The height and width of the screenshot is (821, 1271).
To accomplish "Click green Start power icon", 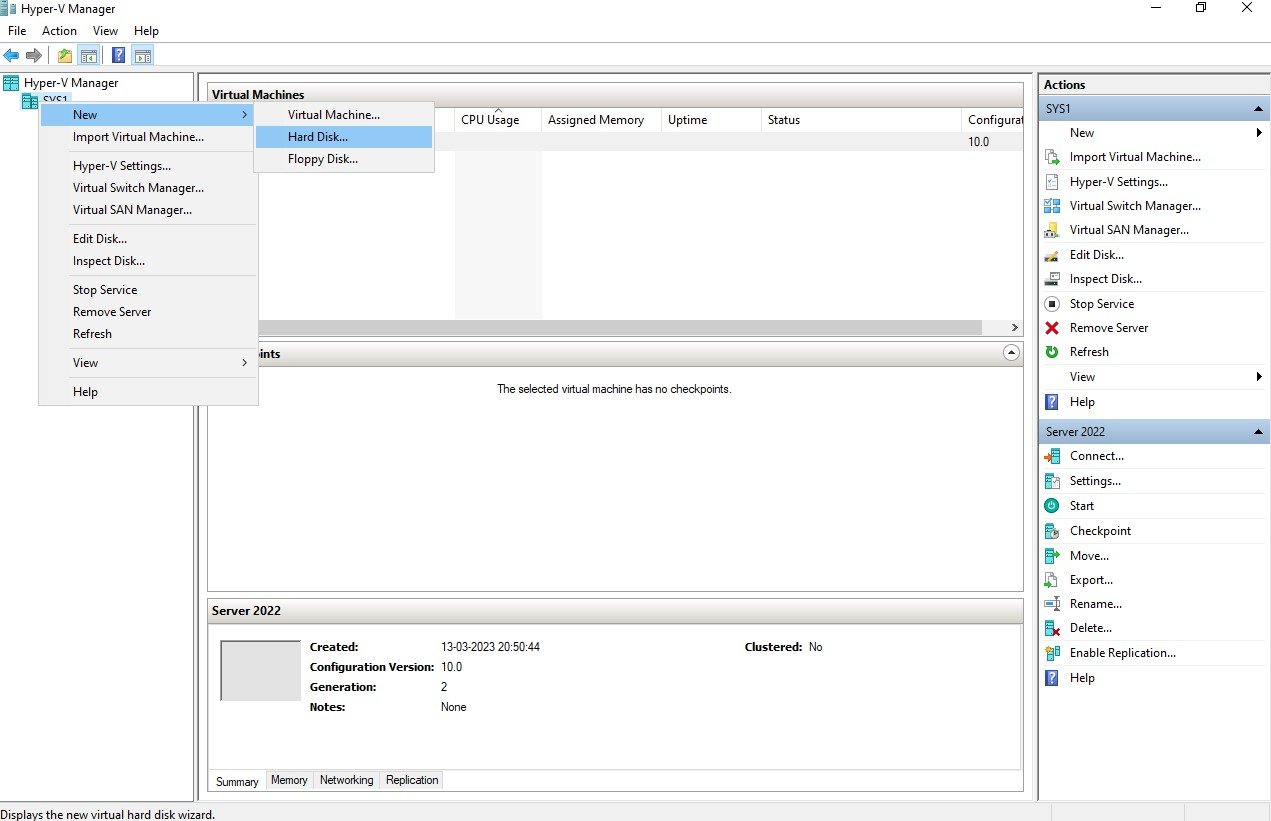I will 1052,506.
